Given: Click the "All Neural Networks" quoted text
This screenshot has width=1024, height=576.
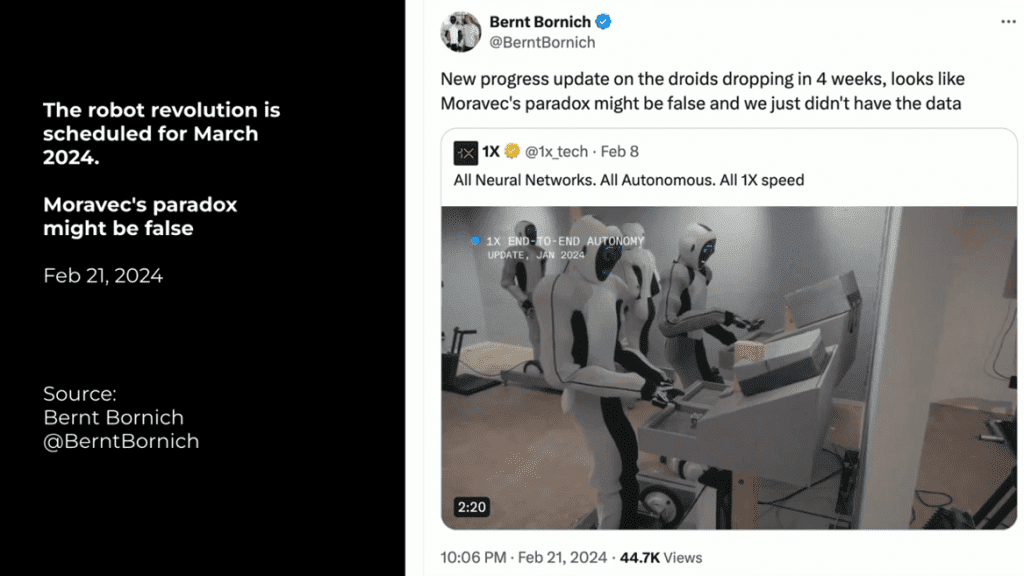Looking at the screenshot, I should point(629,180).
